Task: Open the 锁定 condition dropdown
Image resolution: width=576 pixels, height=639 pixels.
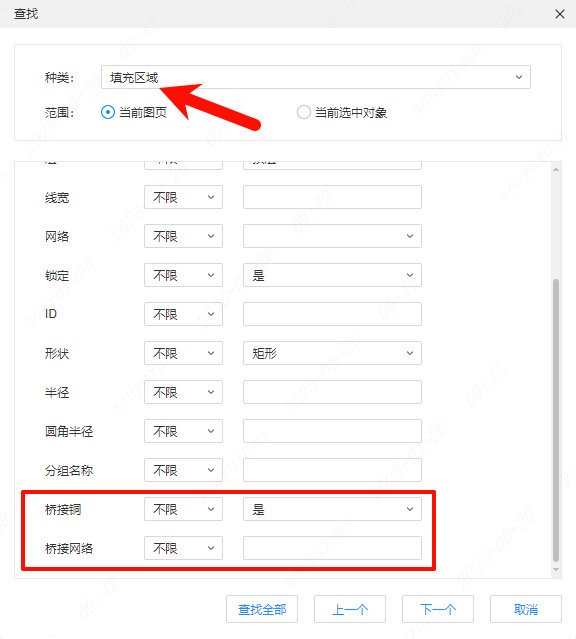Action: click(183, 275)
